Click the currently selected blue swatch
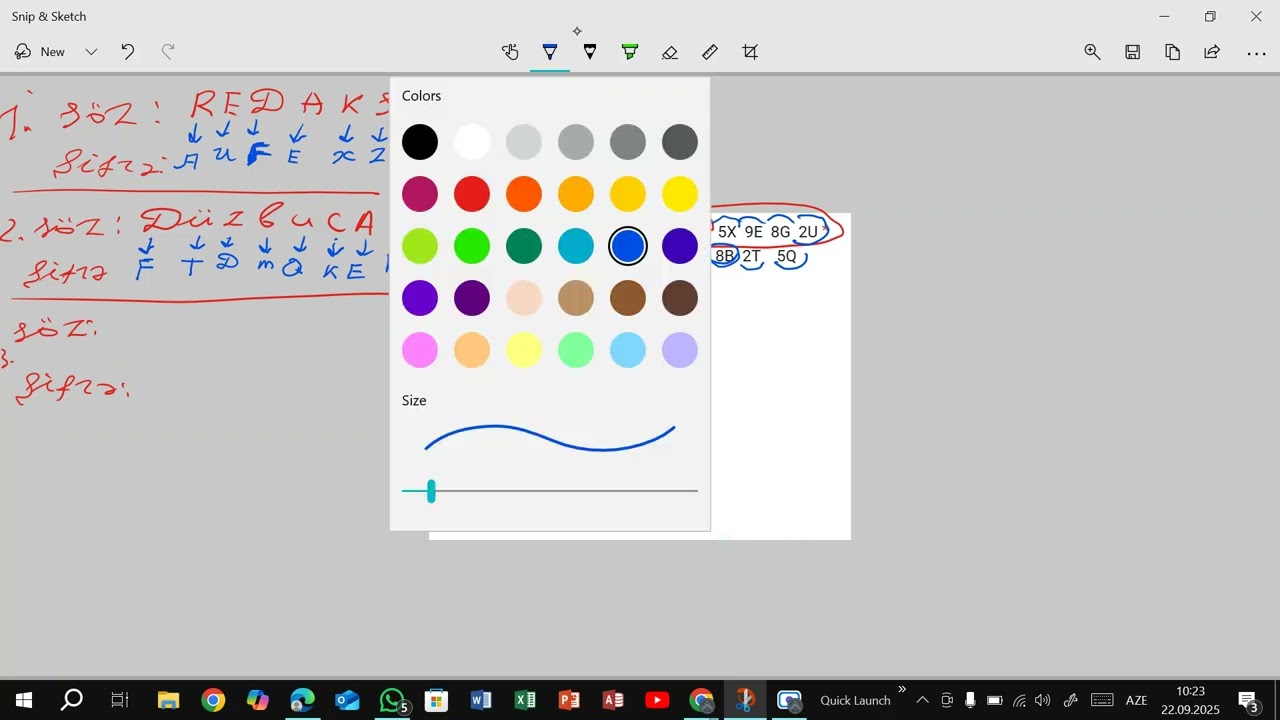Screen dimensions: 1280x720 (628, 246)
